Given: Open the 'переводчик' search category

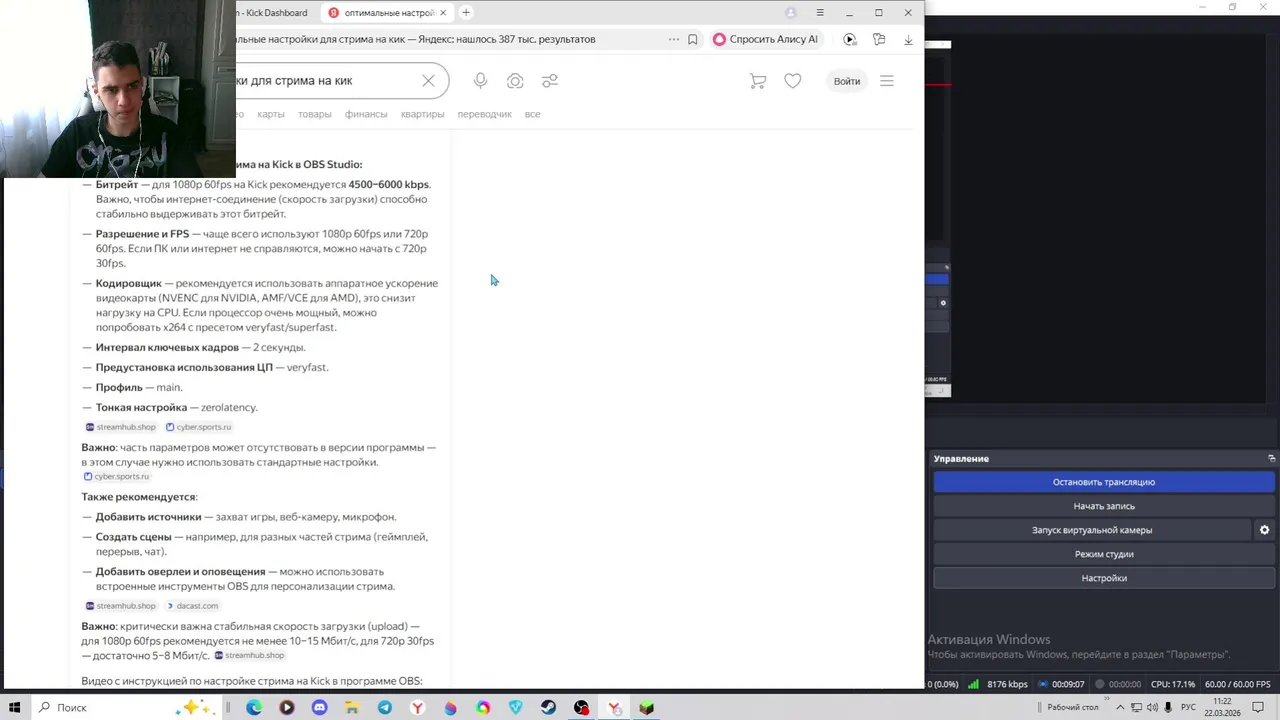Looking at the screenshot, I should coord(485,114).
